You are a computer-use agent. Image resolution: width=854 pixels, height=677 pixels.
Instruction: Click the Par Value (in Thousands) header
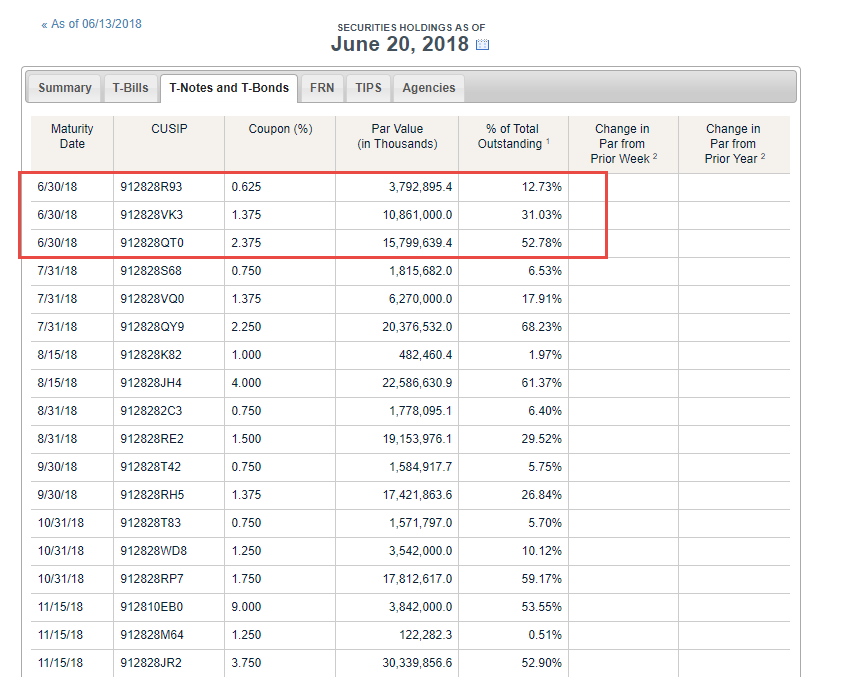(x=397, y=136)
